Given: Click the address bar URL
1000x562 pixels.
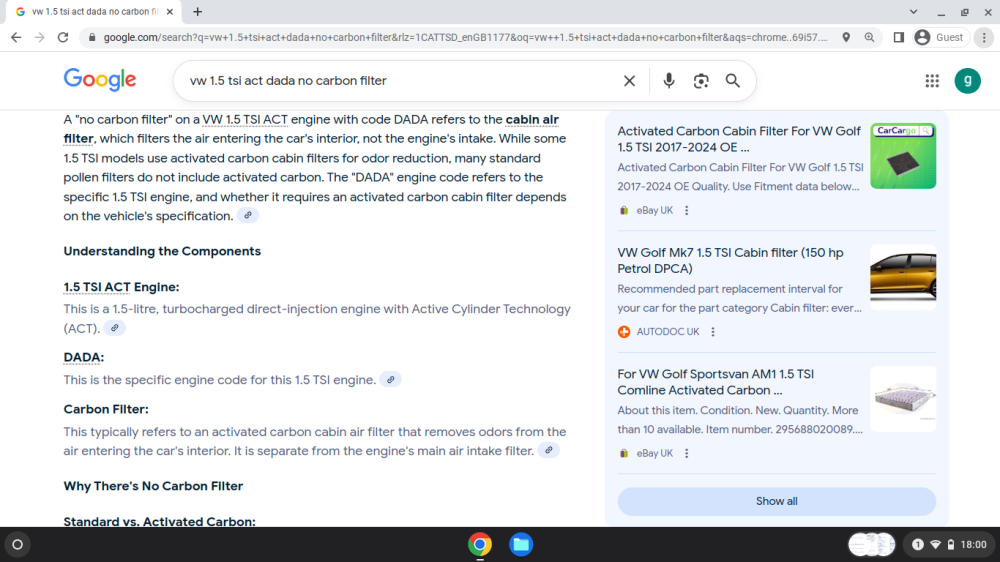Looking at the screenshot, I should (x=465, y=38).
